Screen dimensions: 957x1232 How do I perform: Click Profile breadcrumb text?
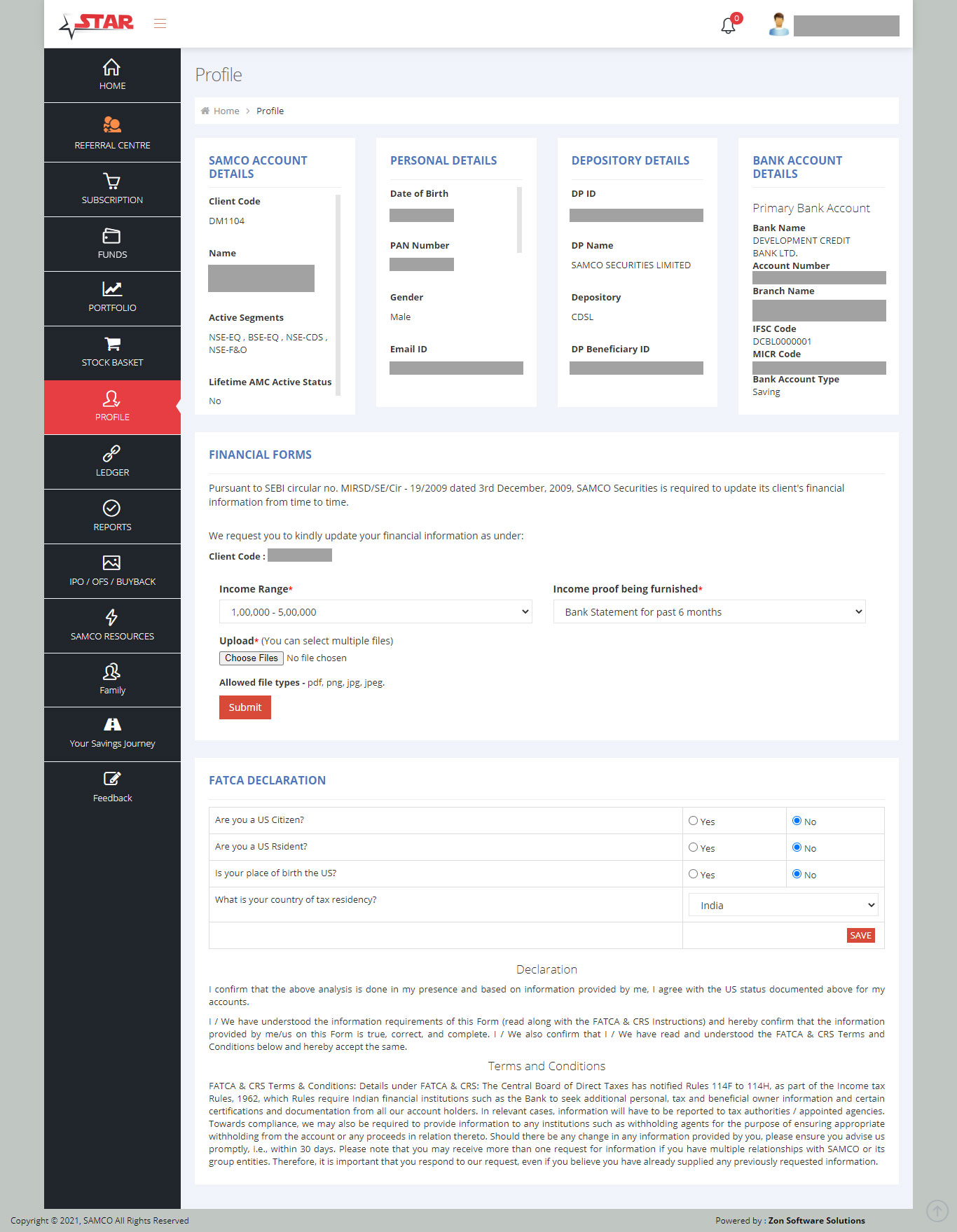(270, 111)
